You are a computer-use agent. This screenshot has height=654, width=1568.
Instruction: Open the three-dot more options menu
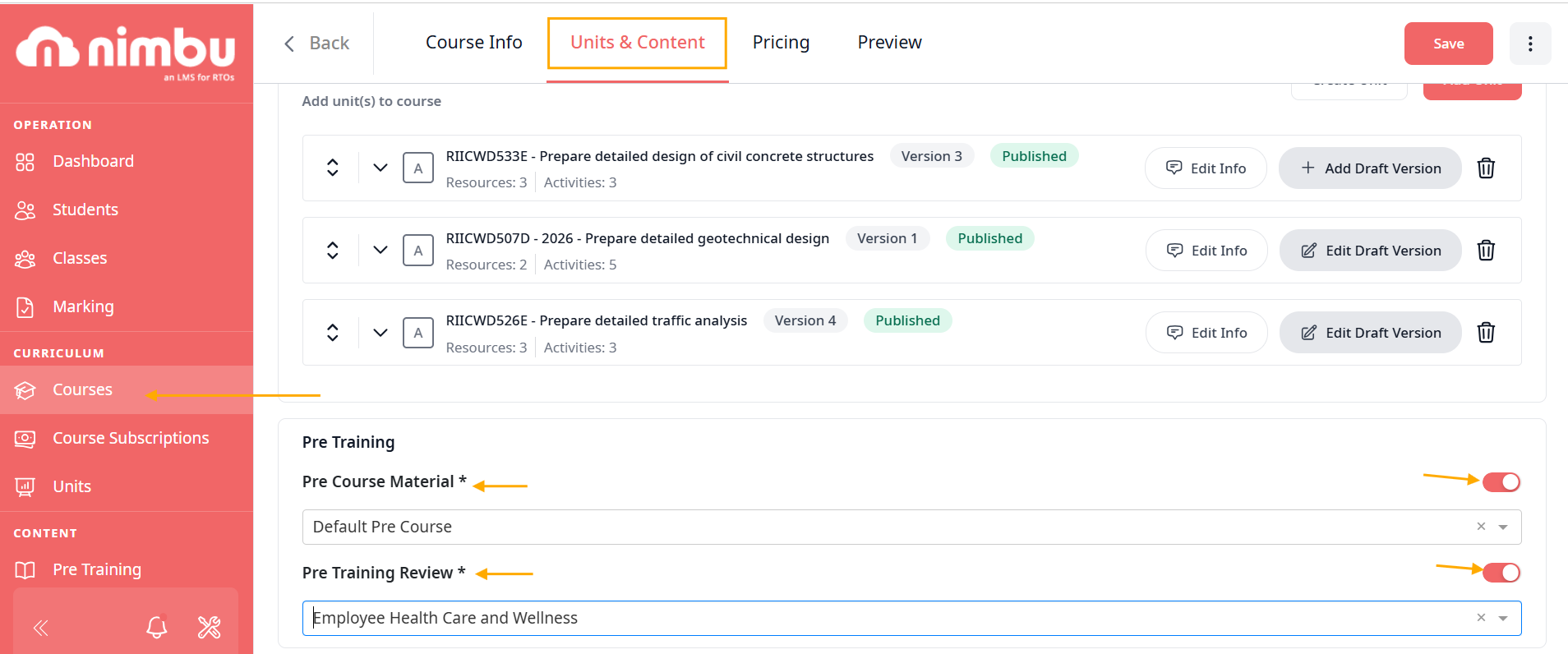coord(1529,44)
